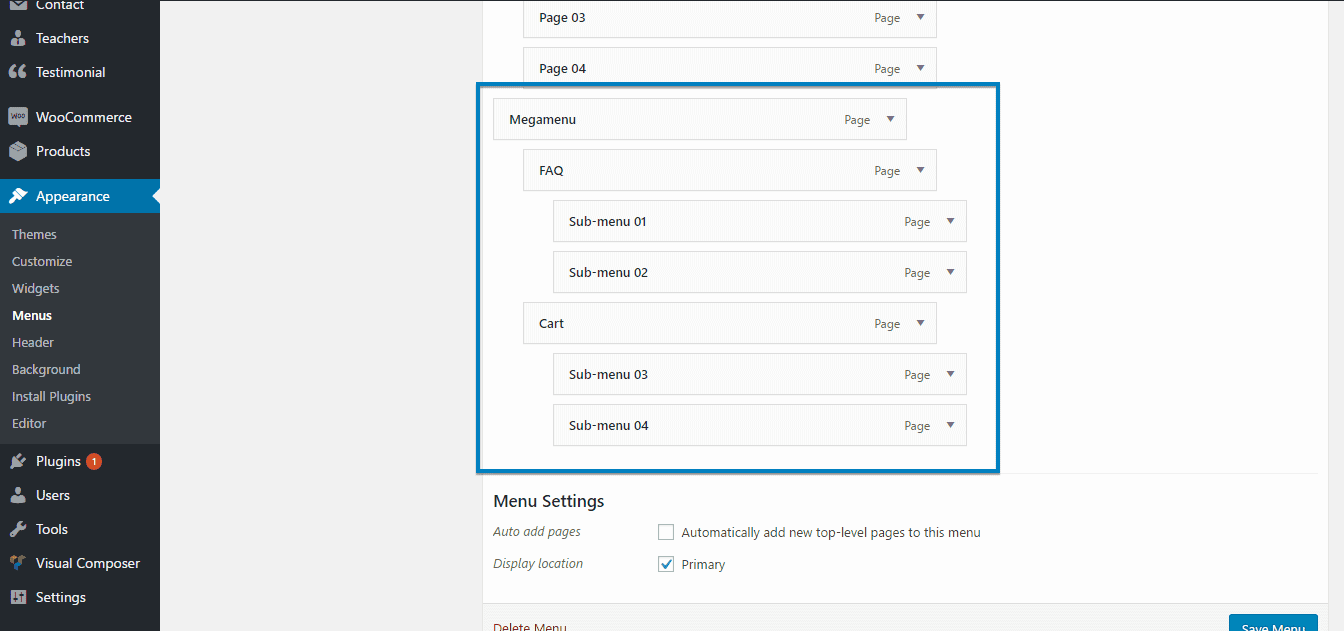1344x631 pixels.
Task: Expand the Megamenu page item options
Action: tap(891, 118)
